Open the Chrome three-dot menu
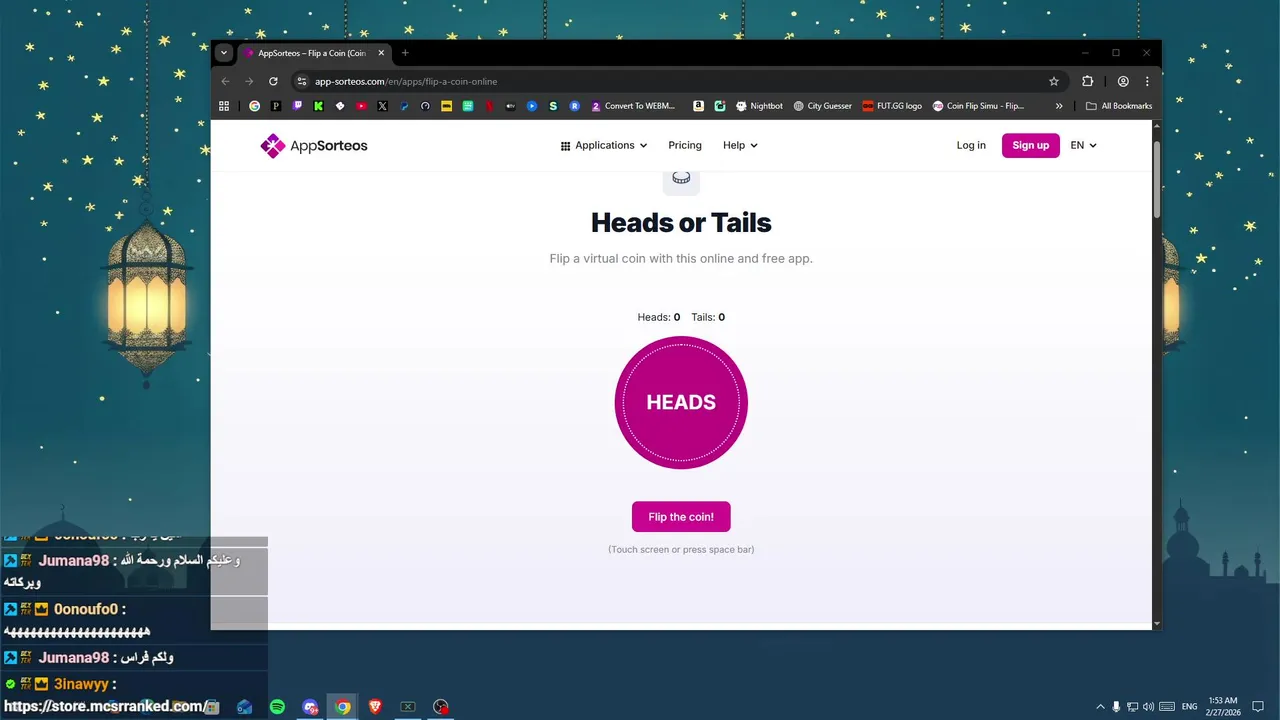1280x720 pixels. [x=1147, y=81]
